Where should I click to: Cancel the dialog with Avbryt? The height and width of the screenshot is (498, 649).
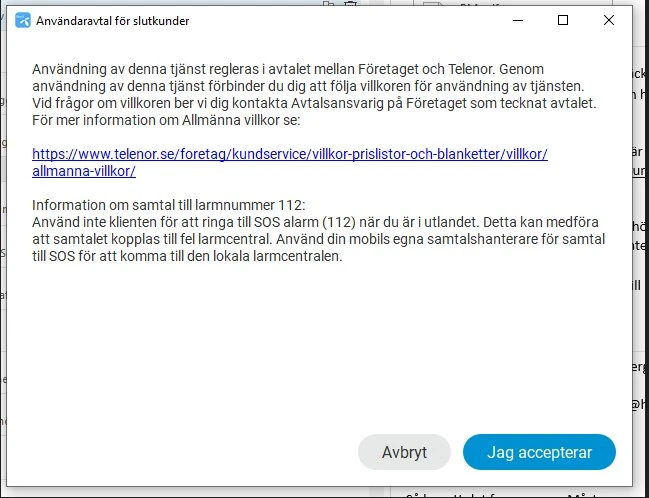[404, 452]
